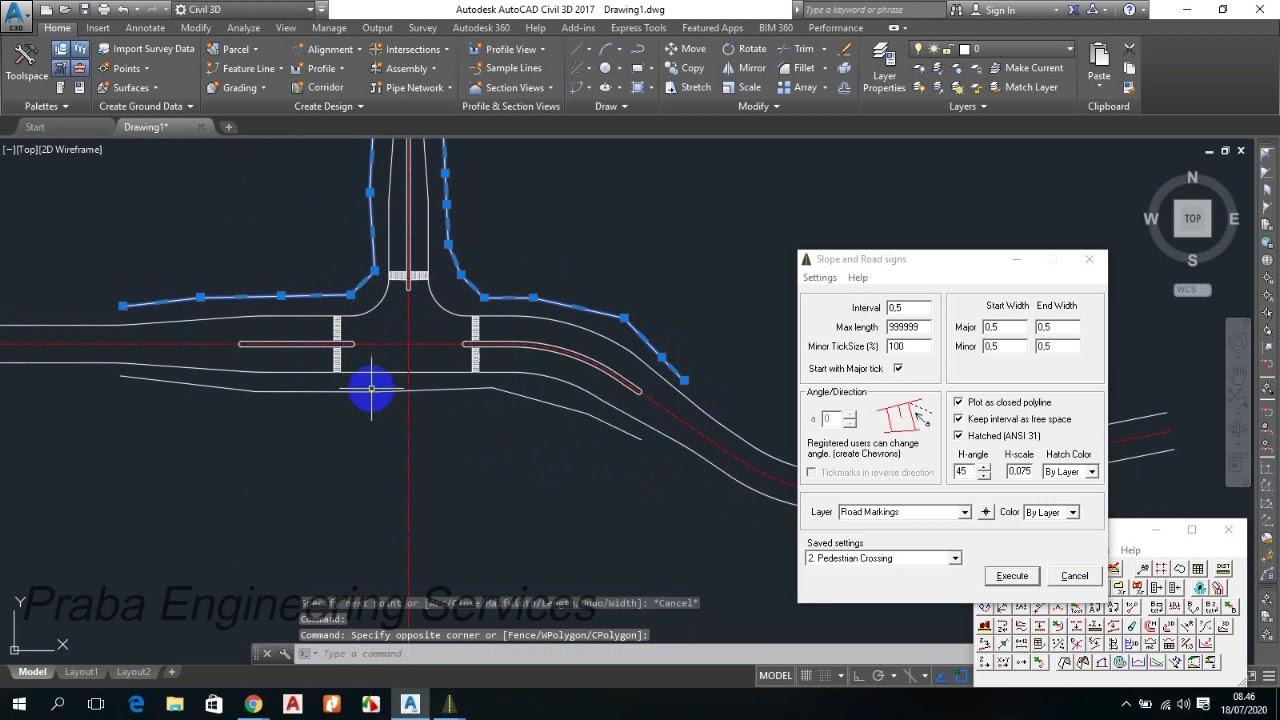Expand the Profile View dropdown
Screen dimensions: 1280x720
pyautogui.click(x=542, y=49)
